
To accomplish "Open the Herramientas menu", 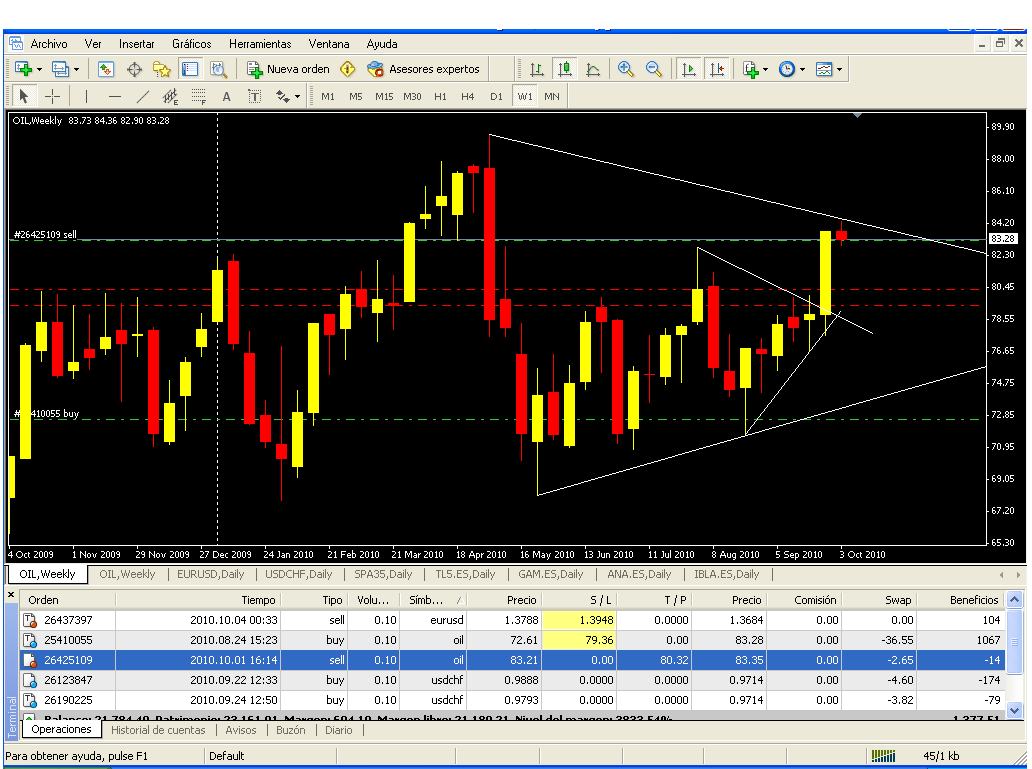I will 259,44.
